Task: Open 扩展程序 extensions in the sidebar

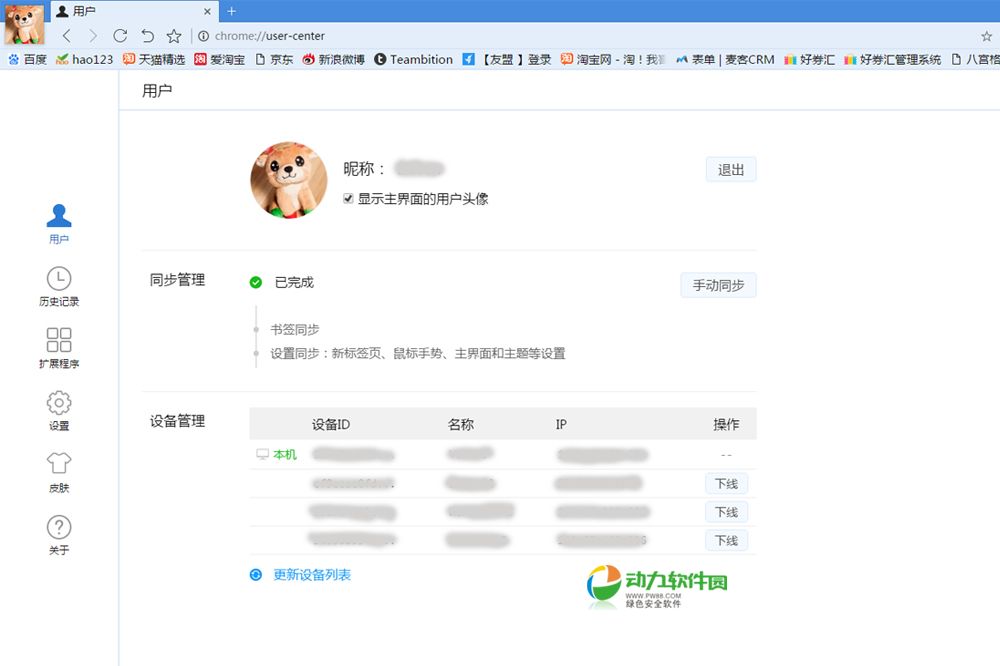Action: tap(59, 347)
